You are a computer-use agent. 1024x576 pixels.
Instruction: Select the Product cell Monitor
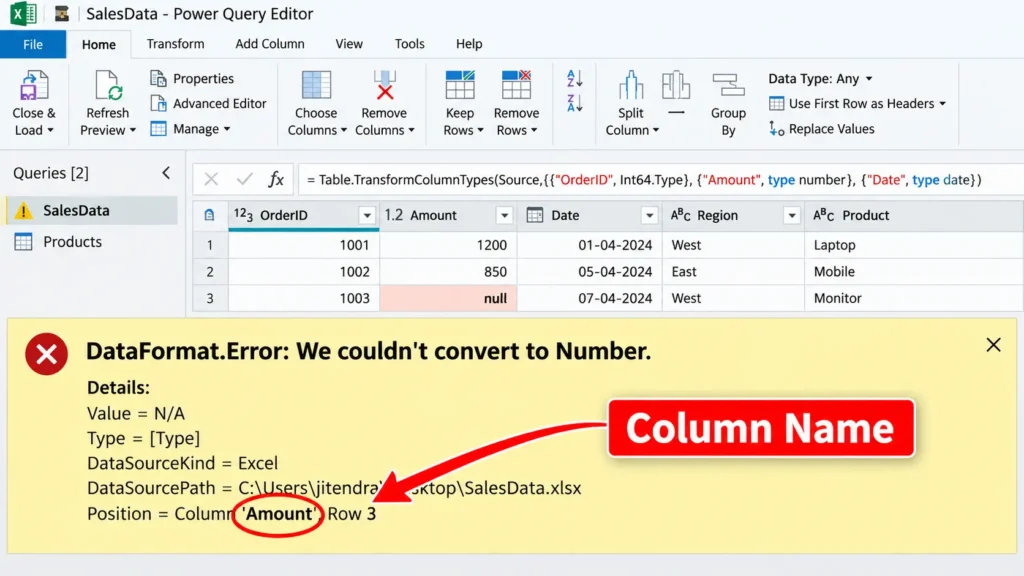click(914, 298)
